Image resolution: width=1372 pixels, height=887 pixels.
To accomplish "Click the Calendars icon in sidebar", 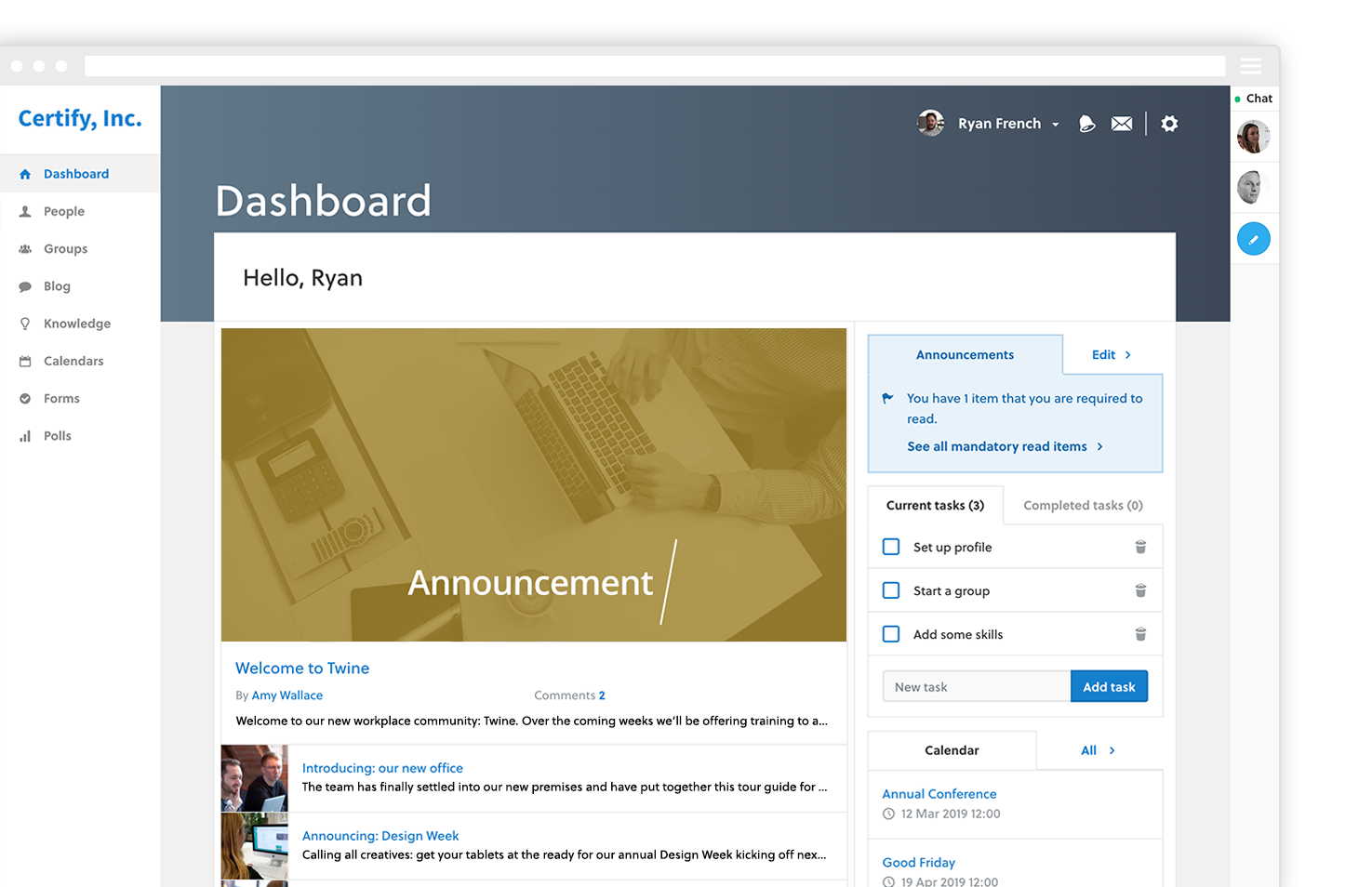I will [25, 361].
